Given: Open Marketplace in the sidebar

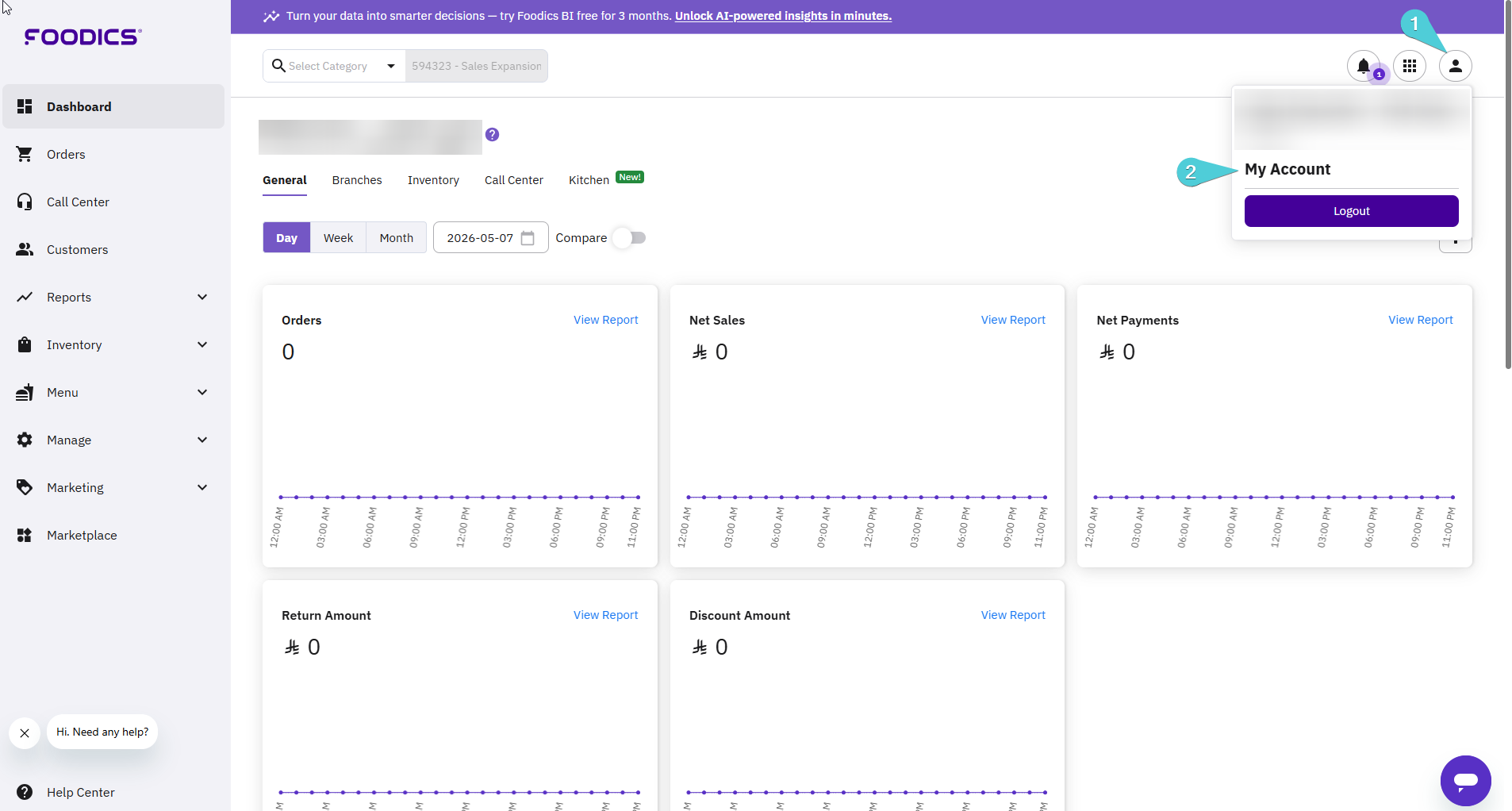Looking at the screenshot, I should 113,535.
